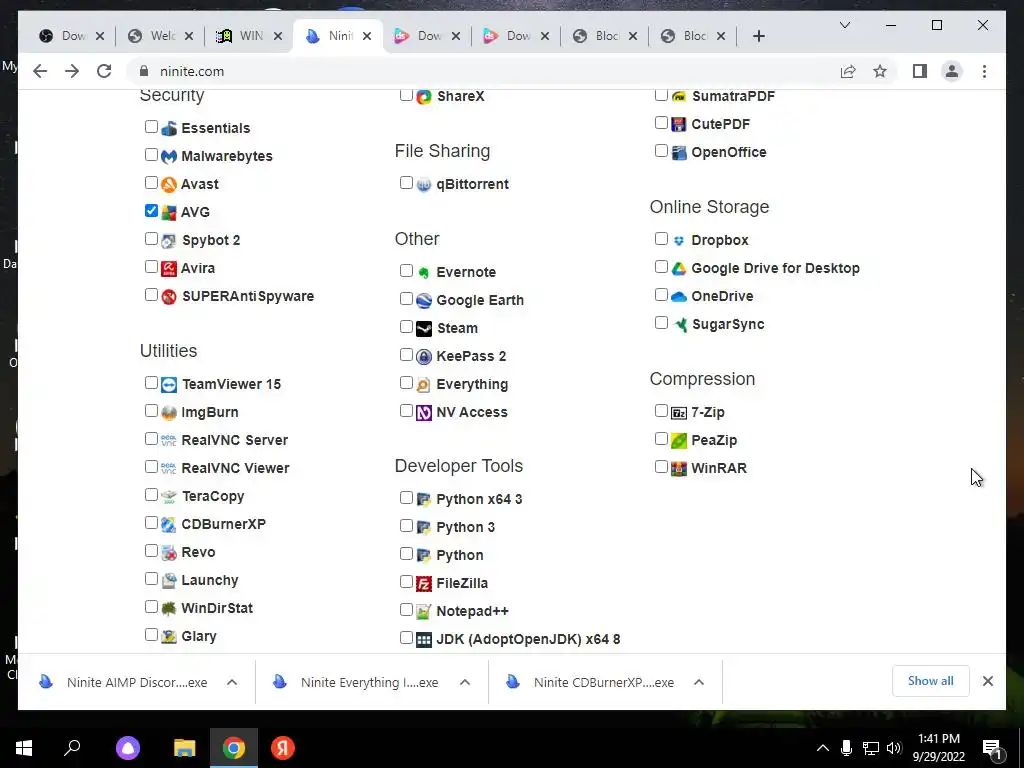Click the WinDirStat icon
The height and width of the screenshot is (768, 1024).
(168, 609)
